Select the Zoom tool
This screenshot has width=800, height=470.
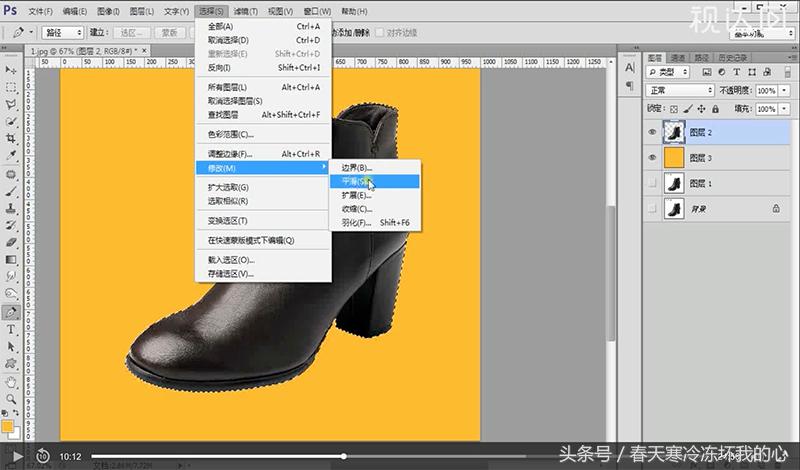tap(11, 399)
